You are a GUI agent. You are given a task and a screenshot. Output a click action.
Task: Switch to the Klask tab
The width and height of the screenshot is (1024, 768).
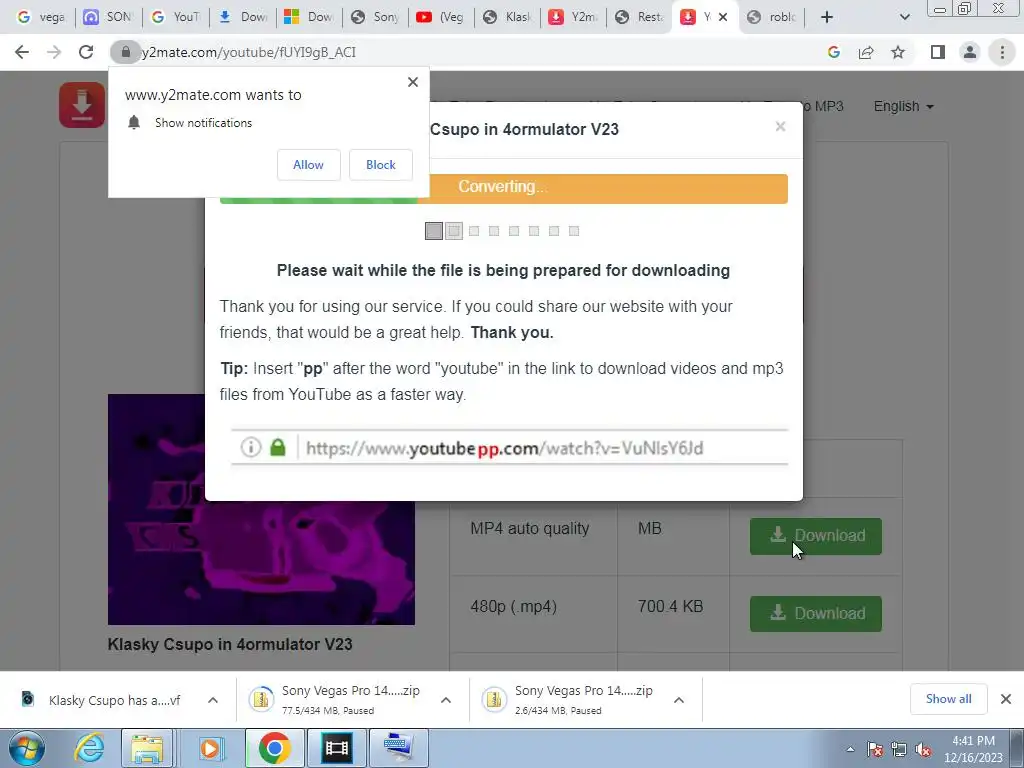(x=508, y=17)
